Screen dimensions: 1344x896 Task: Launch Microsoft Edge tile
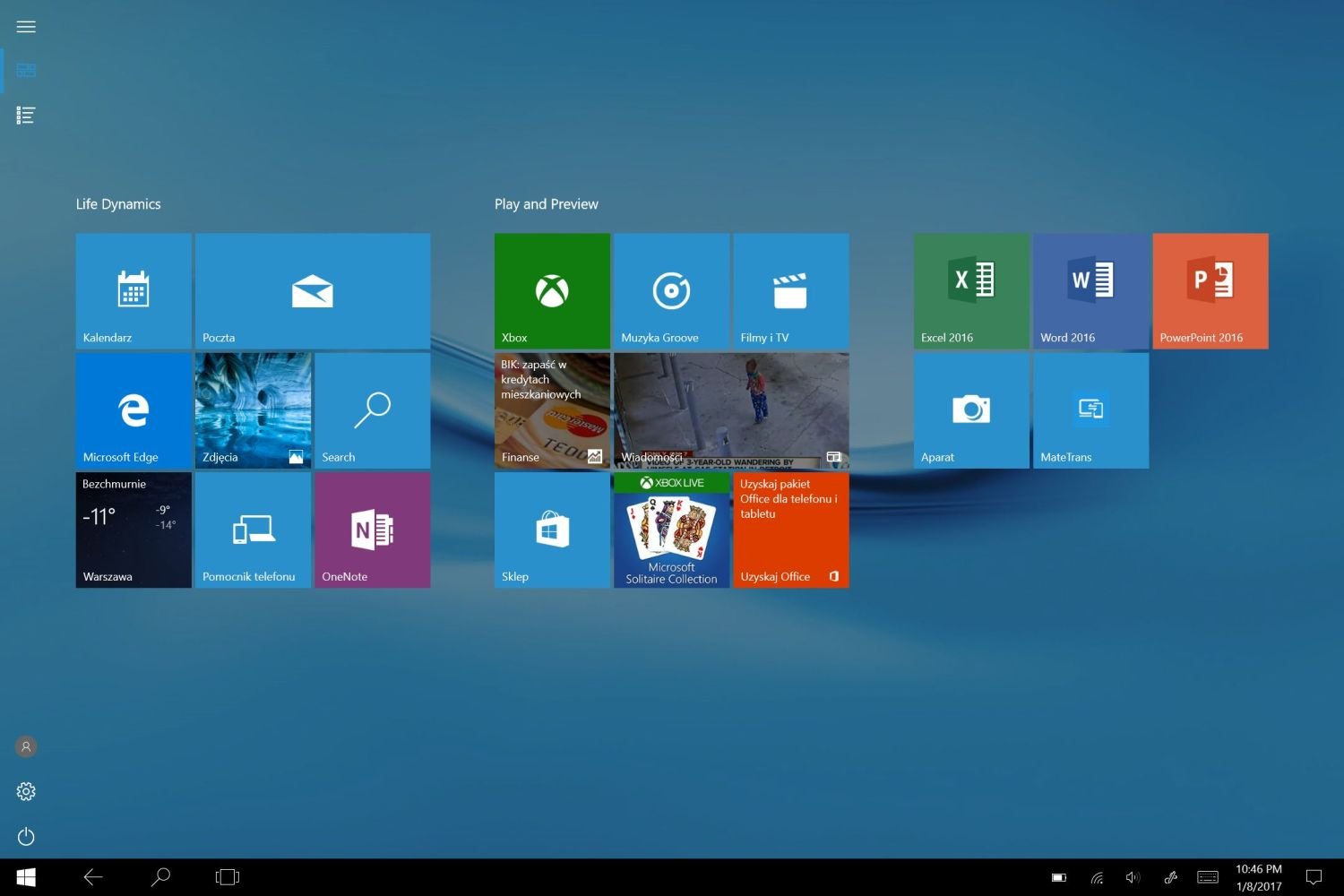tap(134, 410)
